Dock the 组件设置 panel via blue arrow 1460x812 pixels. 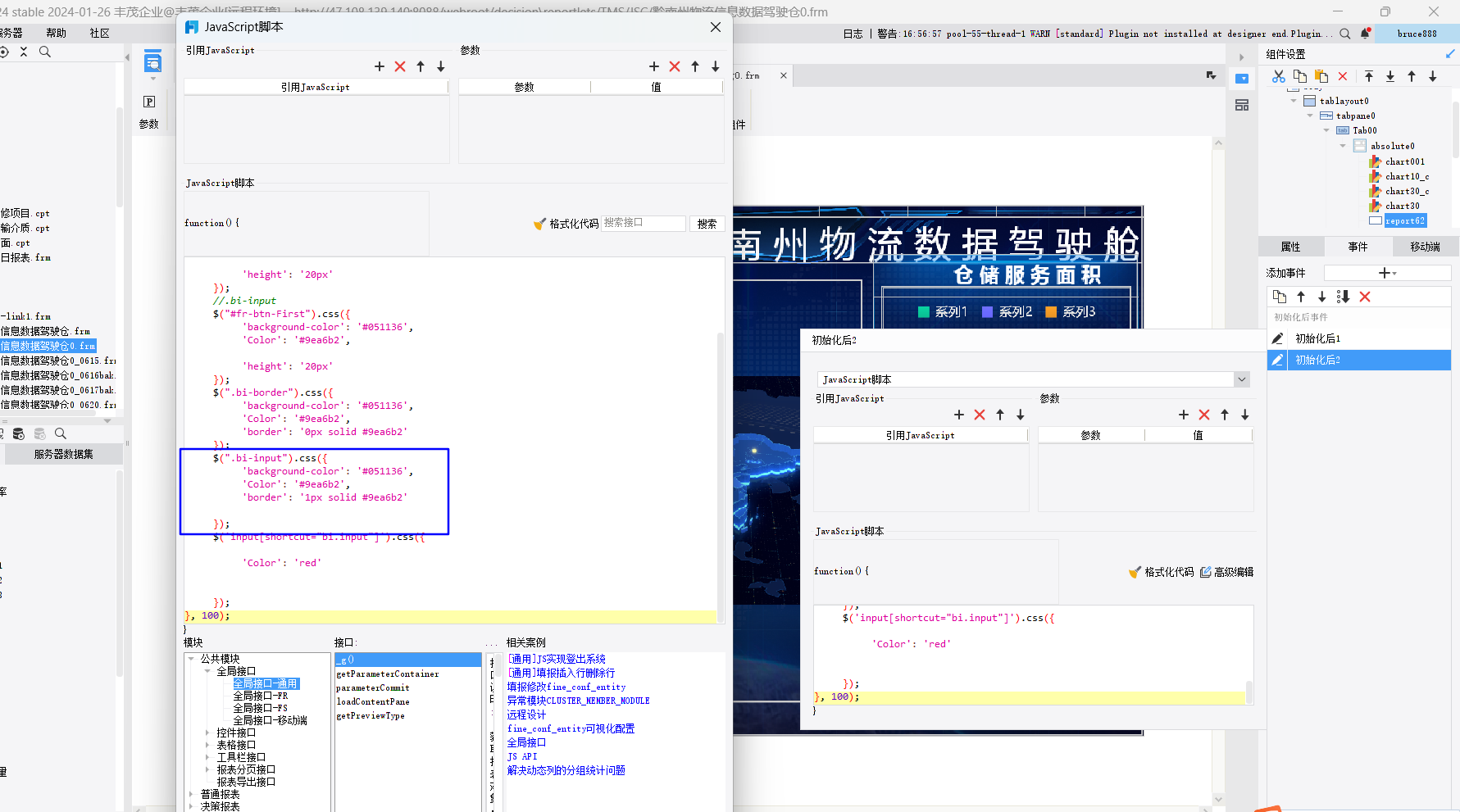point(1450,54)
